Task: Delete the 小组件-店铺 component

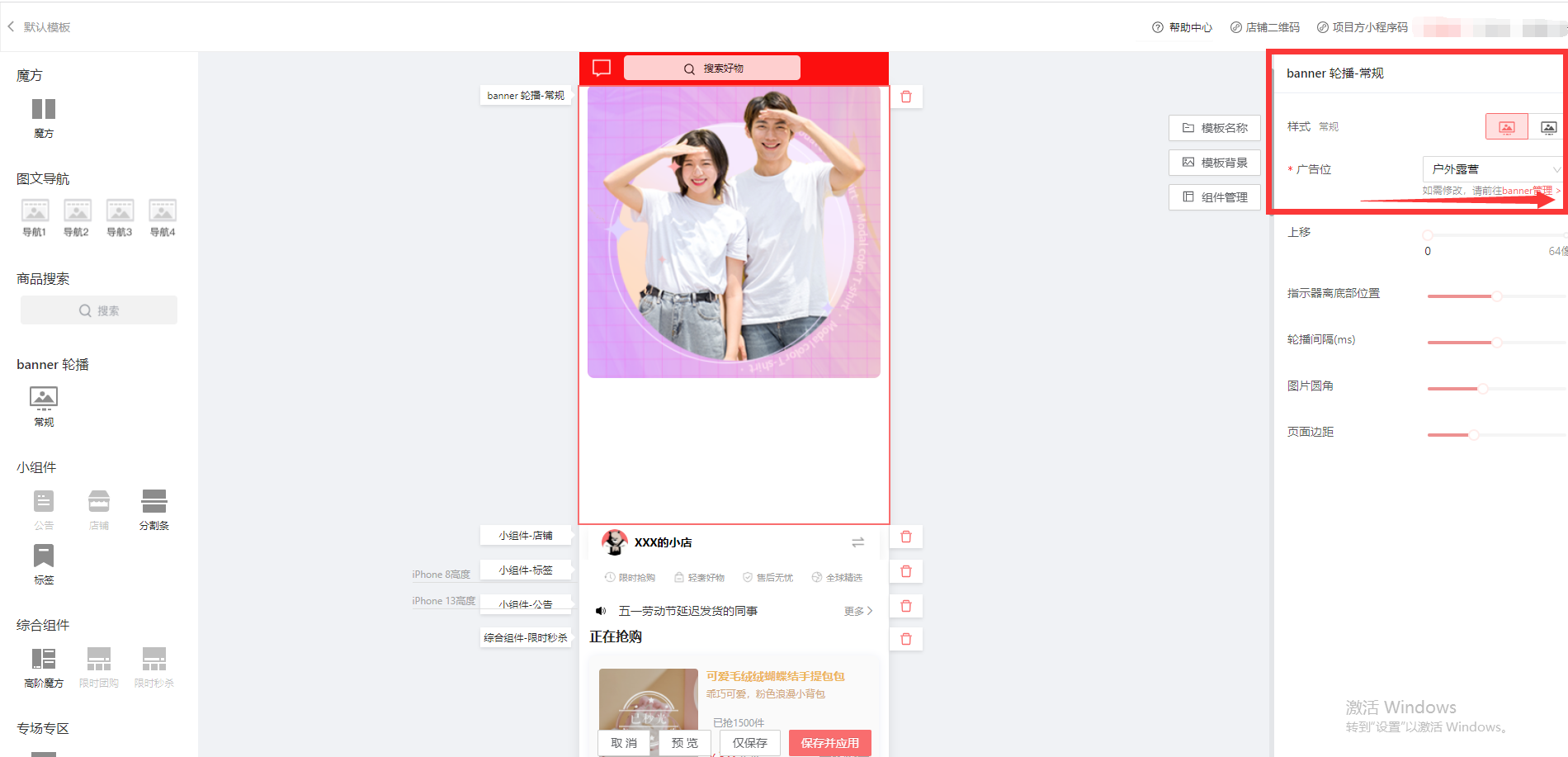Action: click(906, 537)
